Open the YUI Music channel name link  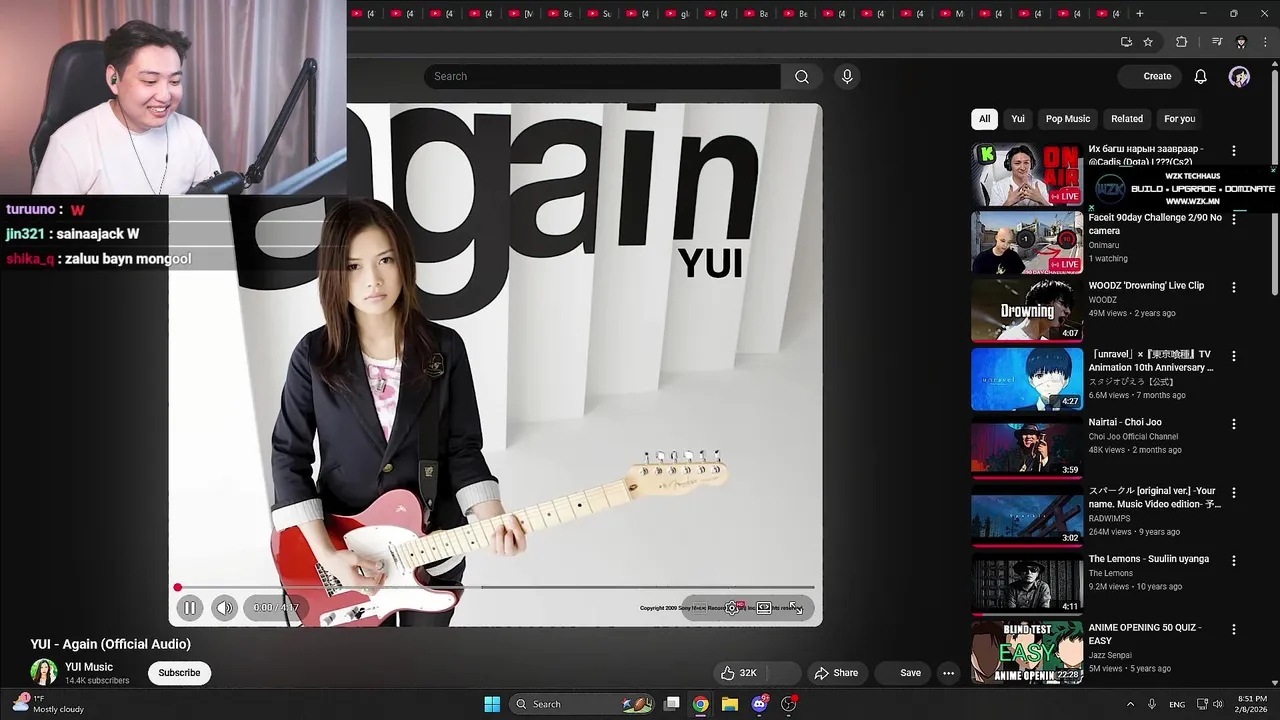[89, 667]
